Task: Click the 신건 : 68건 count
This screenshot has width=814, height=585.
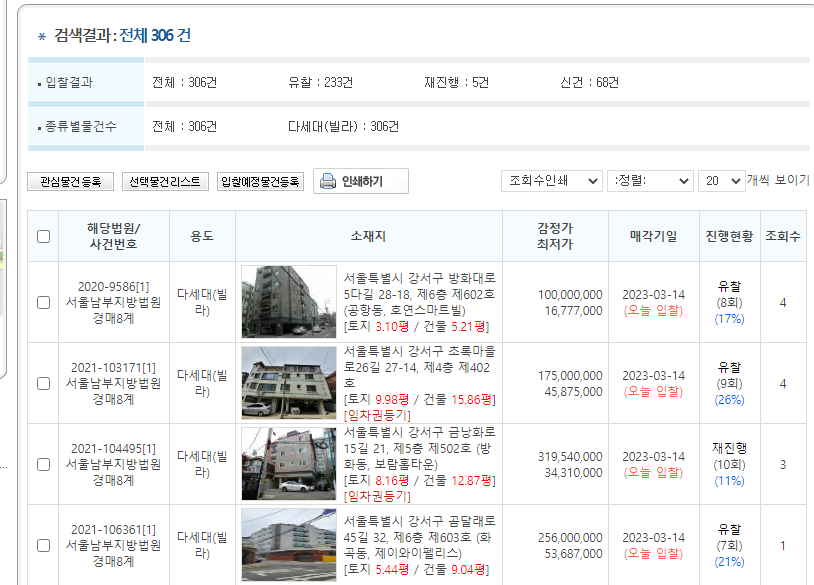Action: (x=589, y=83)
